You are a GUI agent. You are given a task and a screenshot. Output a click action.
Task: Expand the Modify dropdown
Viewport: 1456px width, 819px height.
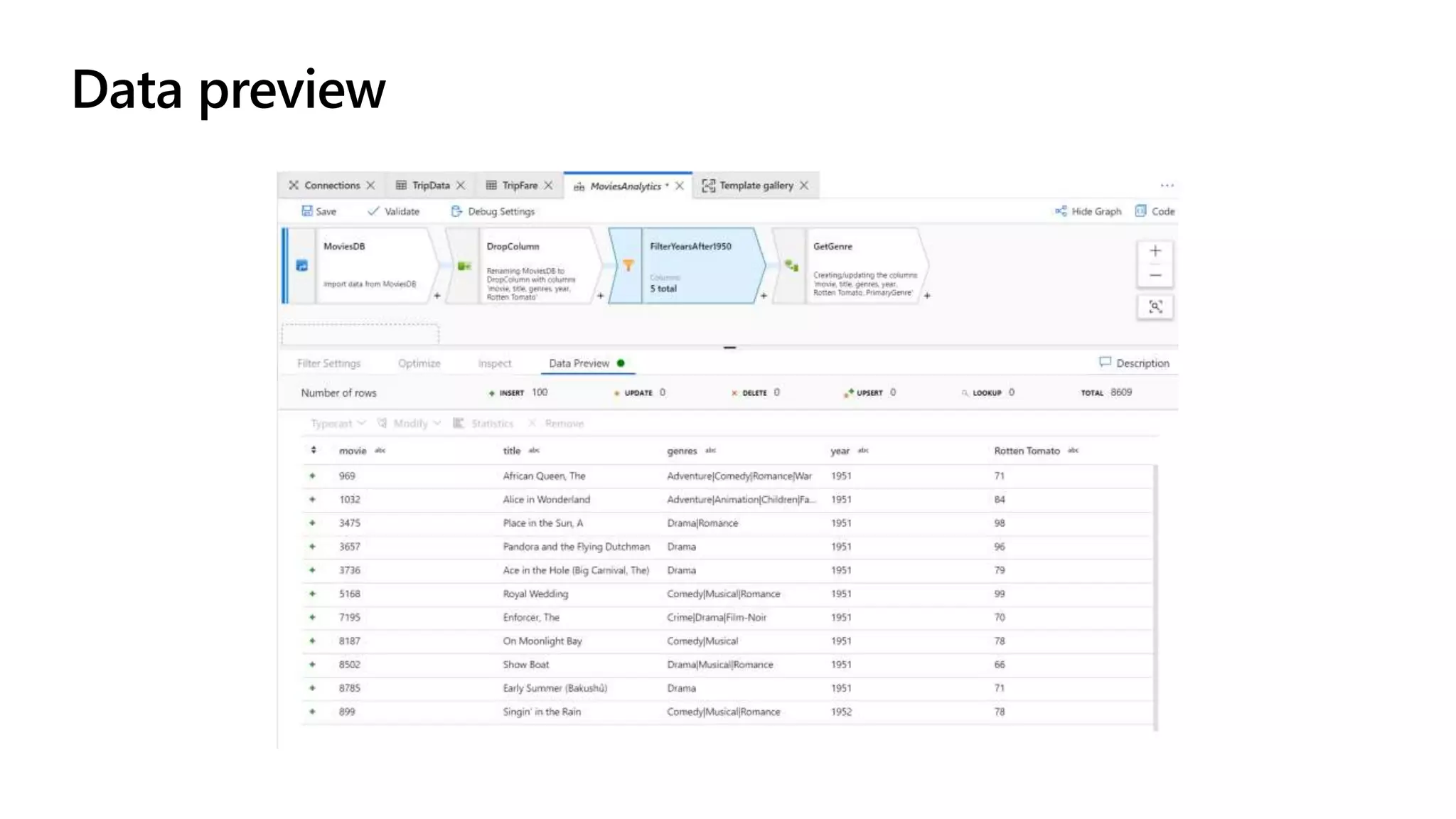(x=409, y=424)
